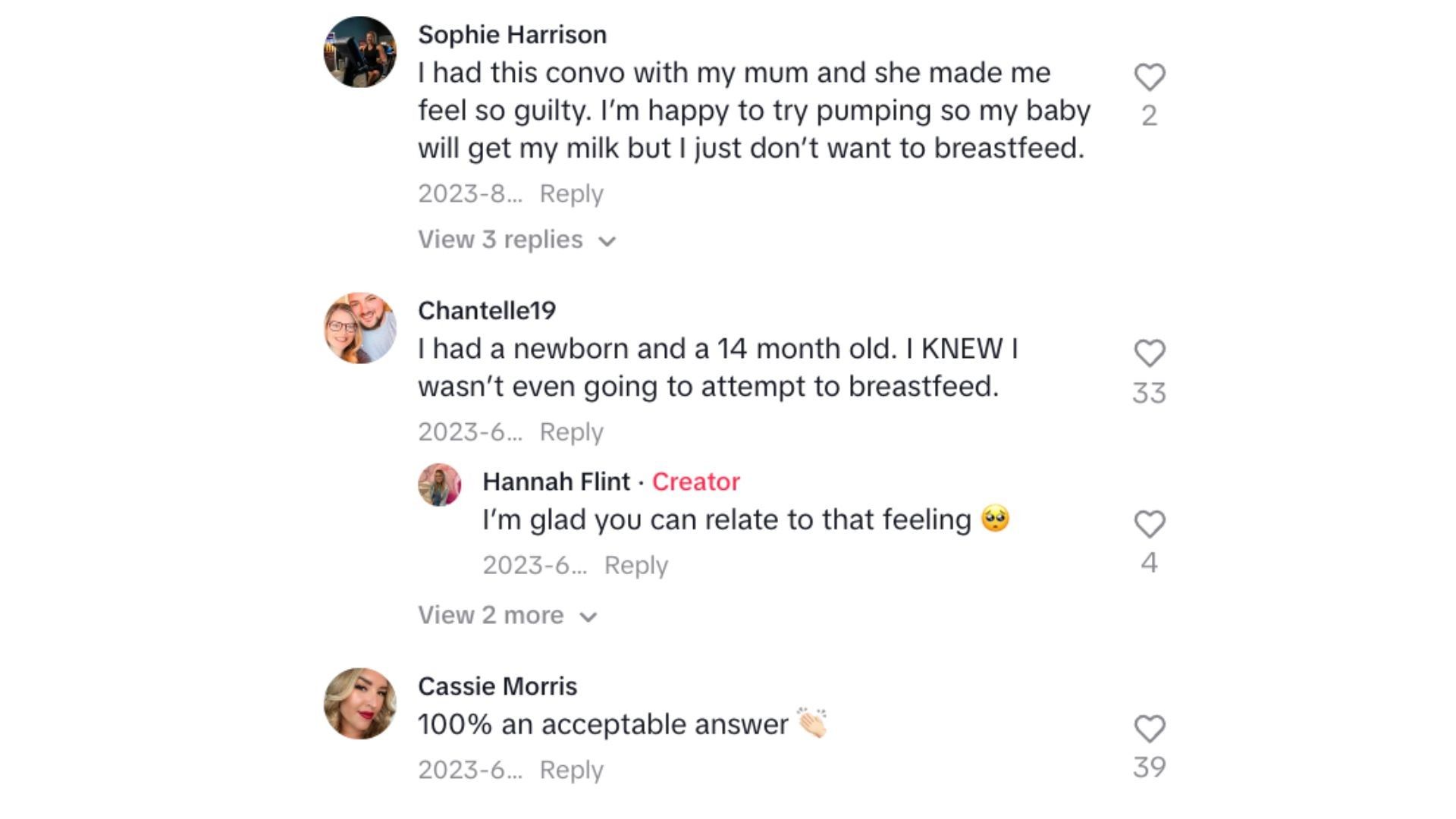Open Hannah Flint's small profile avatar
The width and height of the screenshot is (1456, 819).
coord(439,485)
